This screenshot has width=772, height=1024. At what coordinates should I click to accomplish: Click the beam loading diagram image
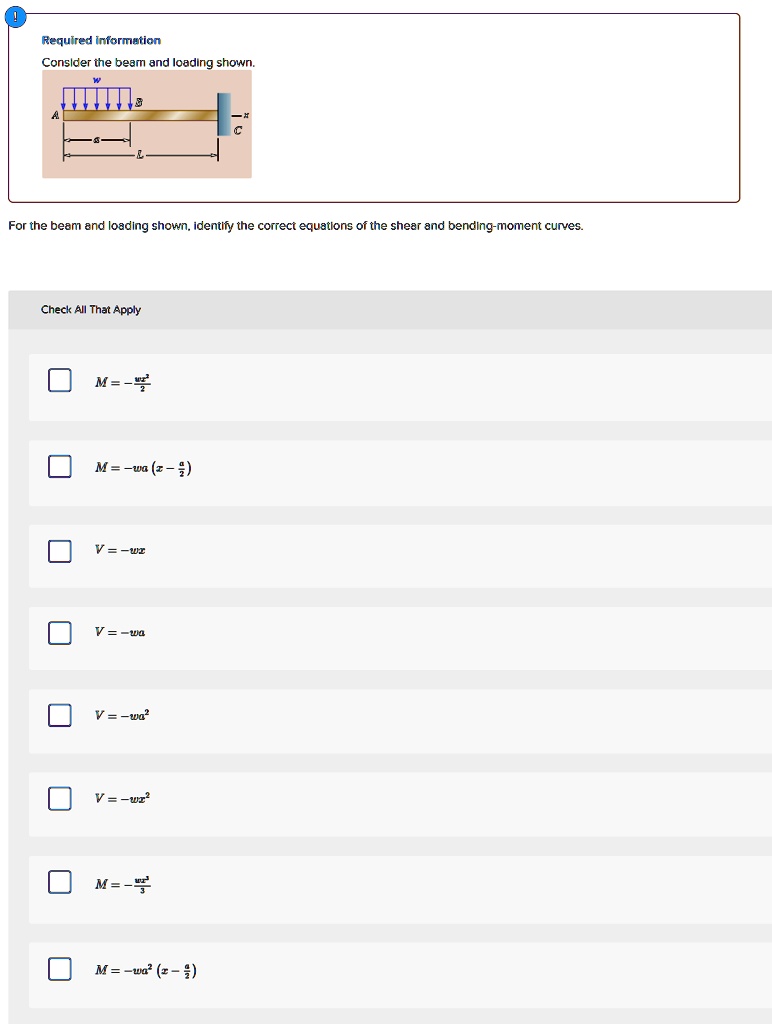[x=146, y=125]
